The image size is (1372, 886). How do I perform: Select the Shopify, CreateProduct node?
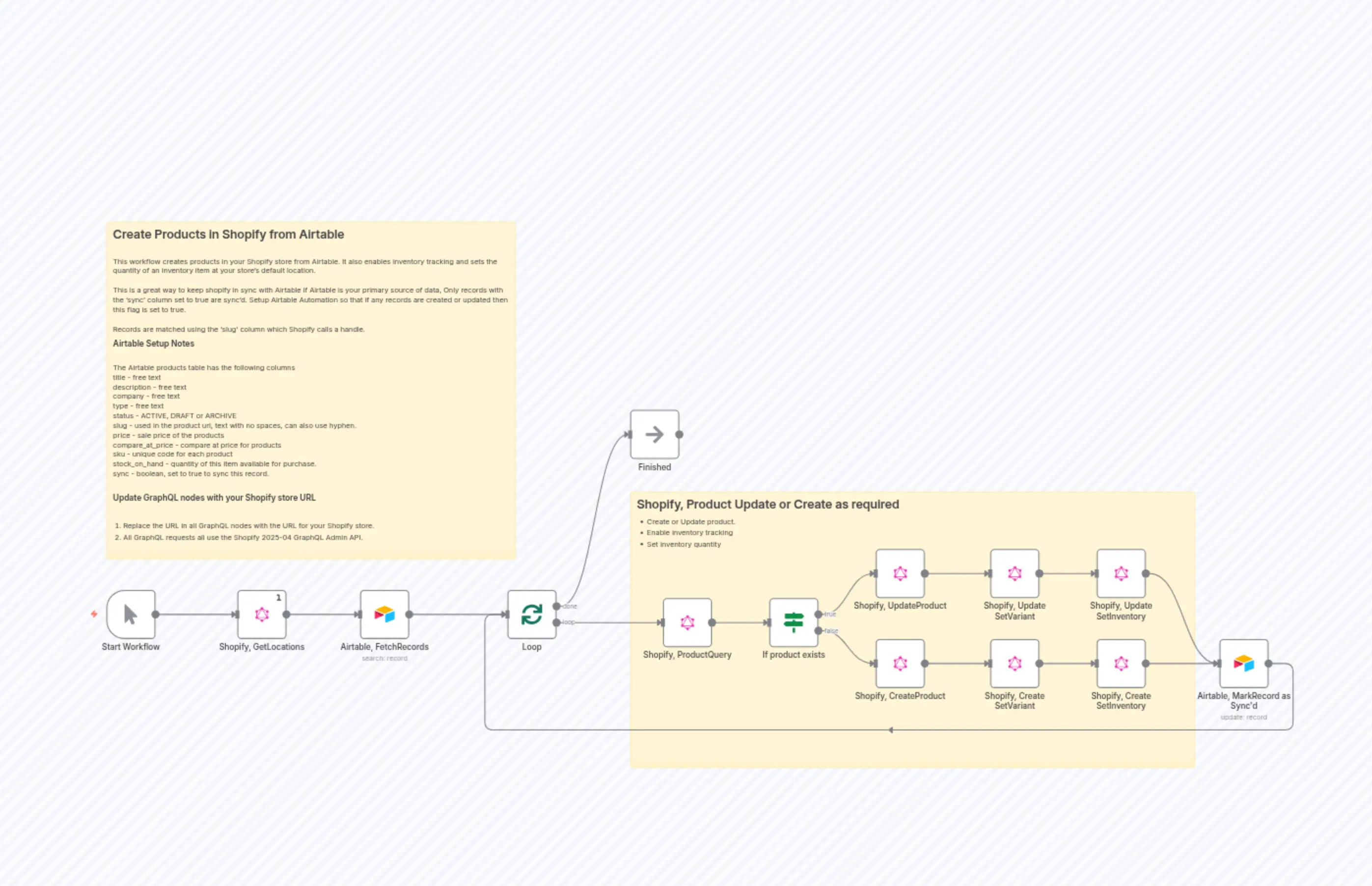900,664
